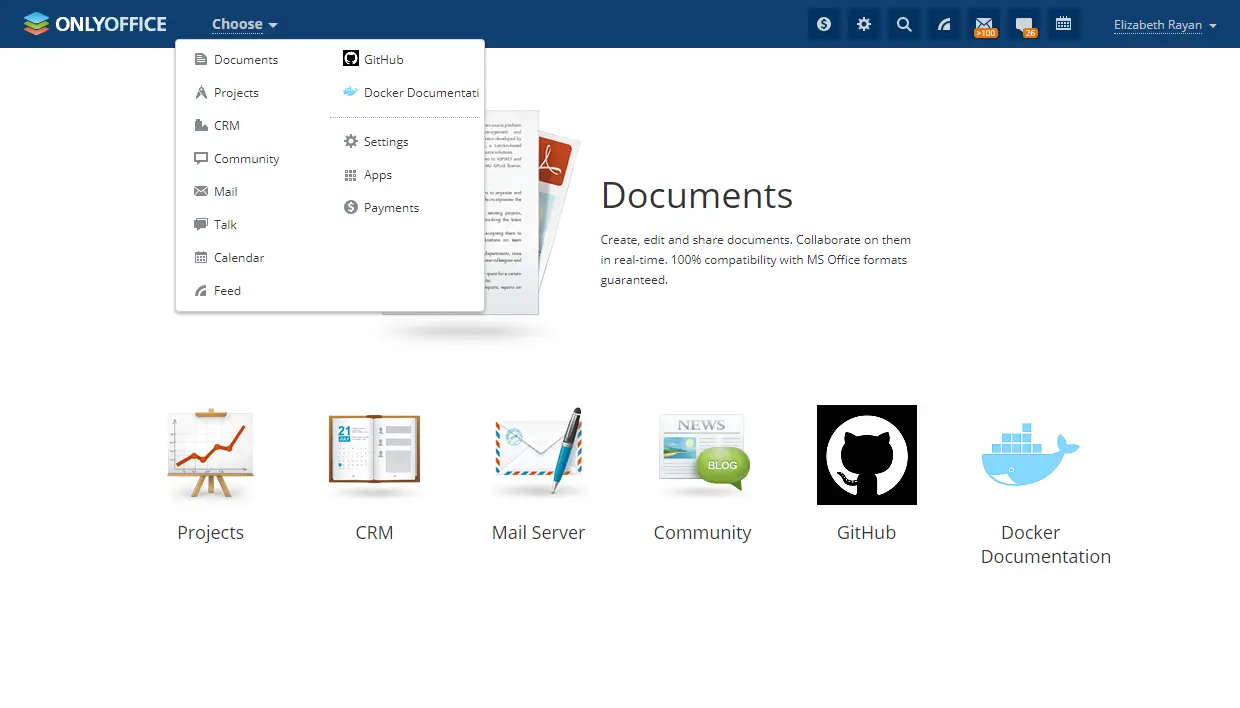
Task: Open the Settings gear icon in the top bar
Action: point(864,24)
